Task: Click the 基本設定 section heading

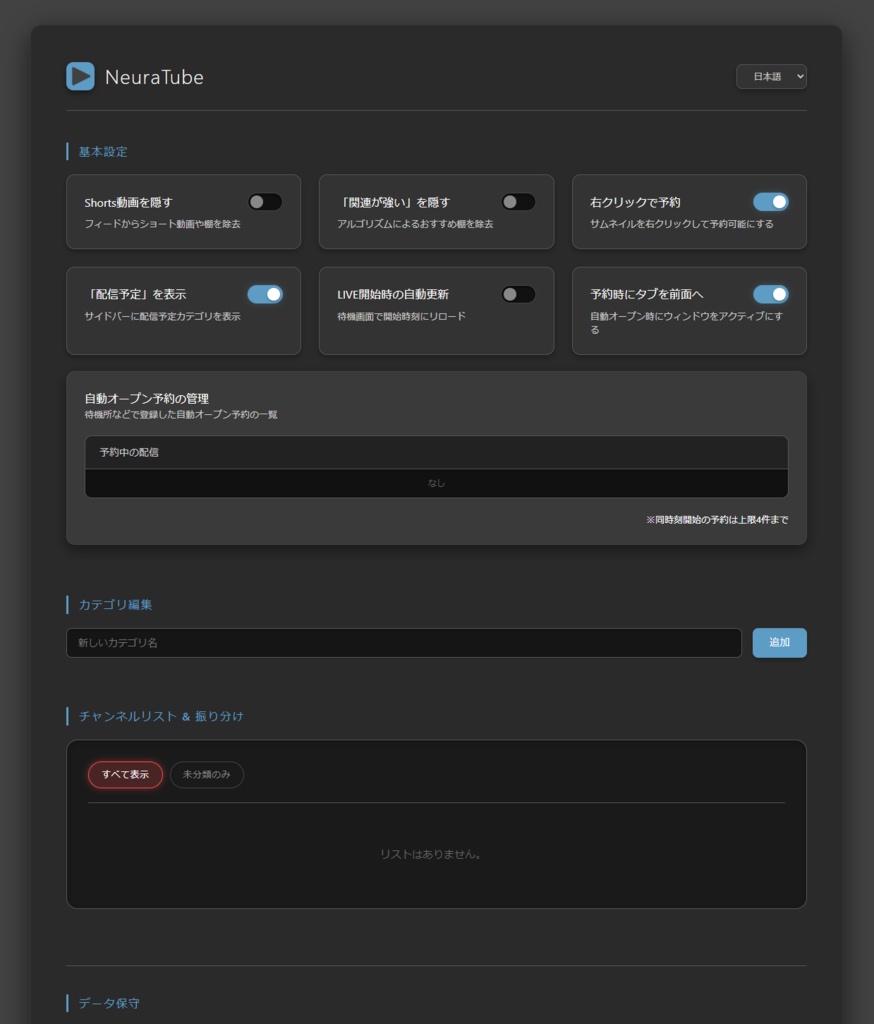Action: (x=103, y=152)
